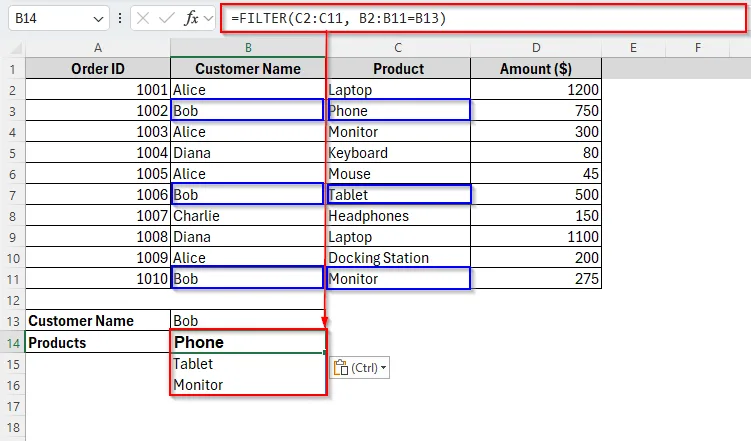The height and width of the screenshot is (441, 751).
Task: Cancel formula entry with the X icon
Action: [143, 18]
